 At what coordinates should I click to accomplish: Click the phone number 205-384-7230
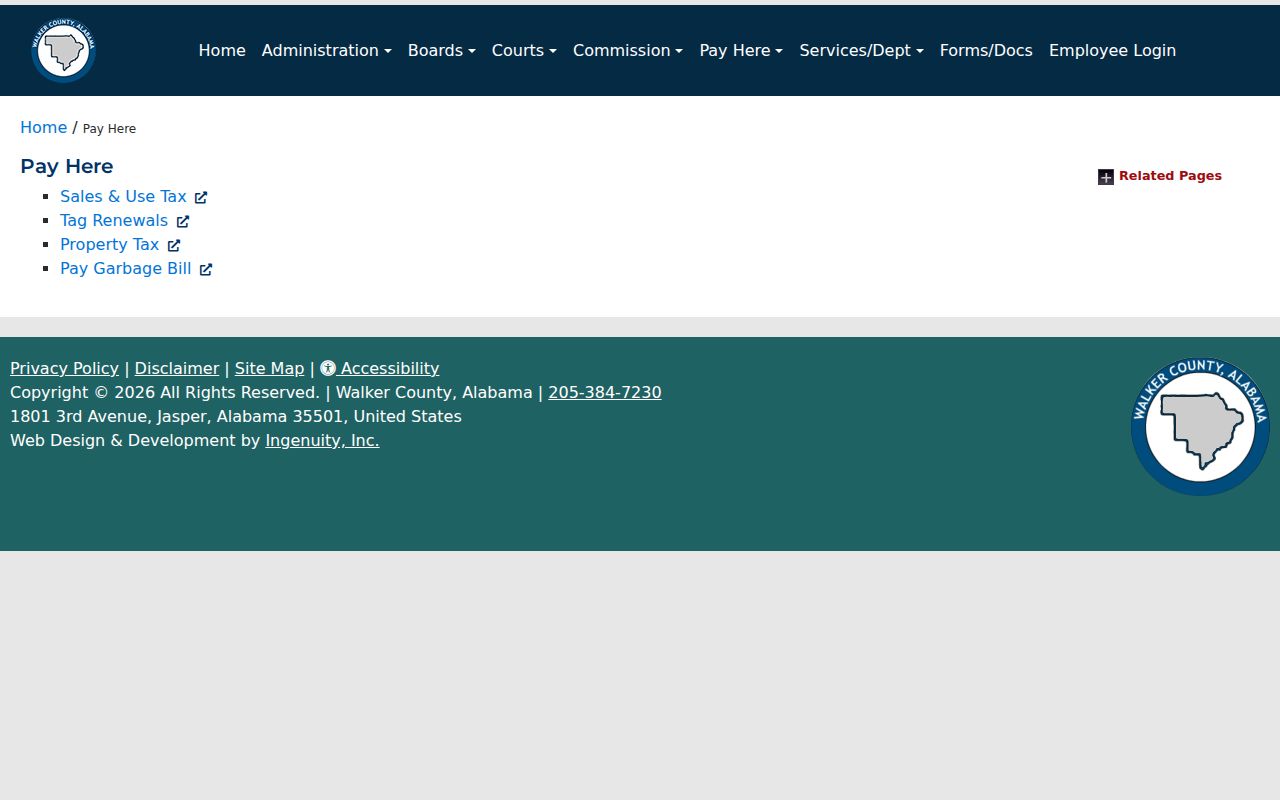click(605, 392)
